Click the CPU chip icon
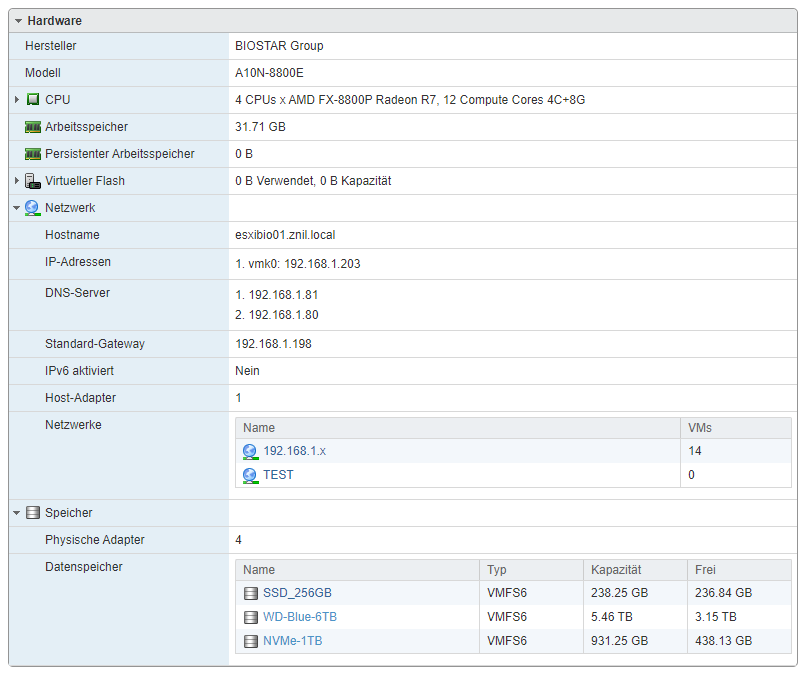This screenshot has height=675, width=807. pos(33,100)
